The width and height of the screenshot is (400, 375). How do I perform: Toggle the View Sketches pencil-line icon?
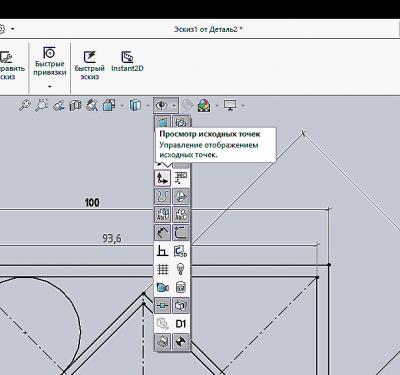click(x=163, y=232)
